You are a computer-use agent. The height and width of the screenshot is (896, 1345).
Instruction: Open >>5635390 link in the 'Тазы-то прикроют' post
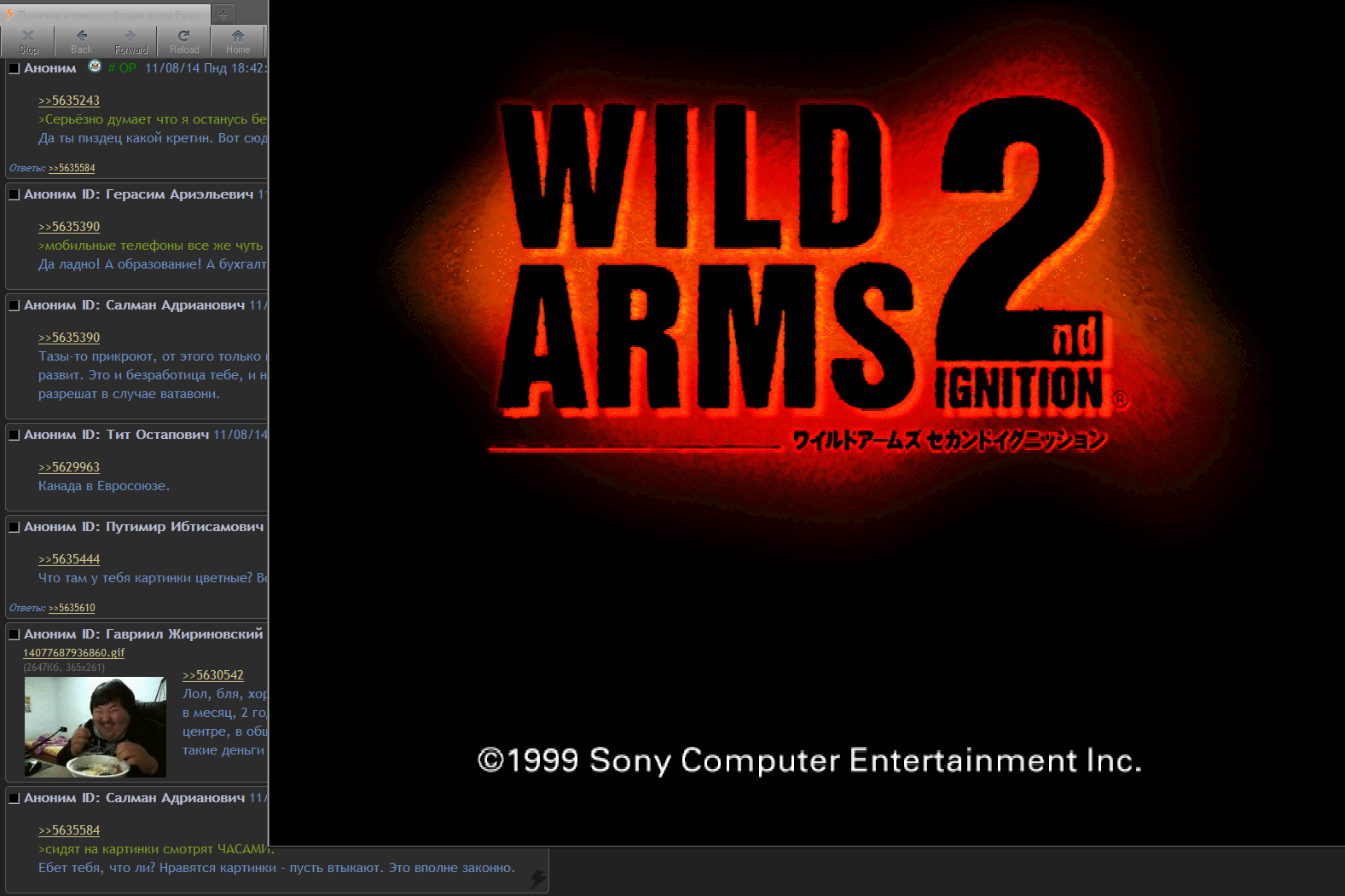[x=69, y=338]
